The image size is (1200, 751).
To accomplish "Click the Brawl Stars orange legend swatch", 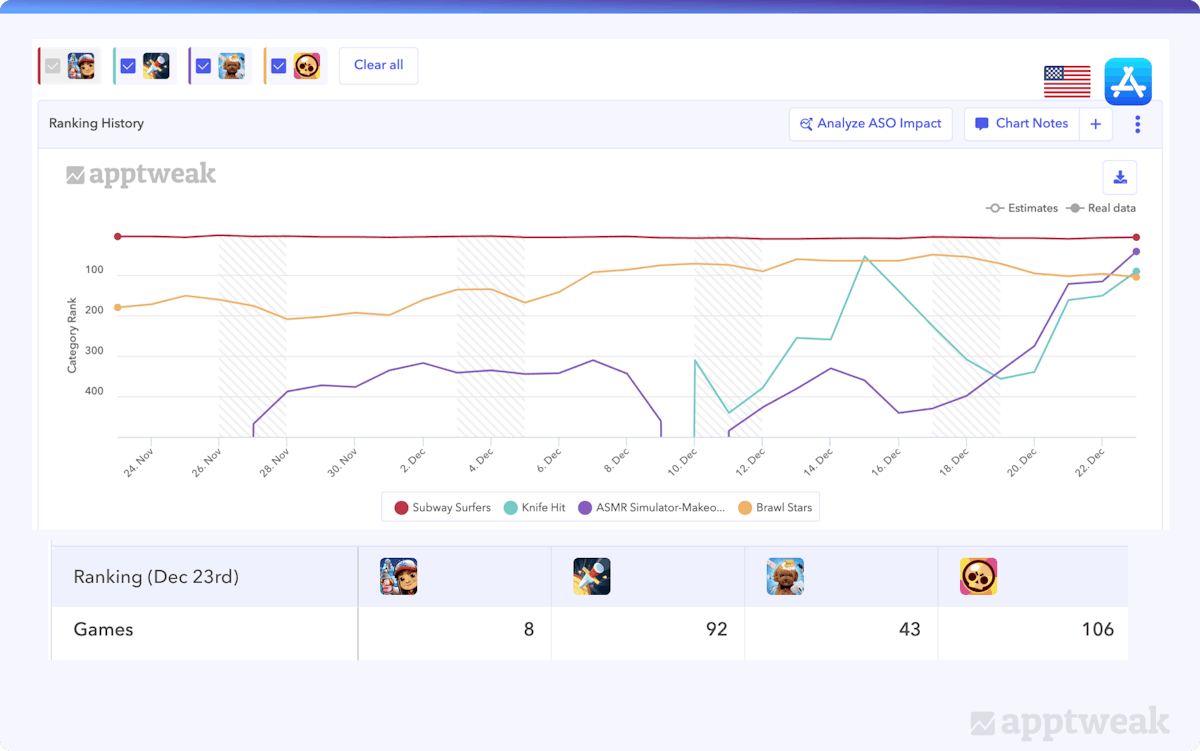I will 745,507.
